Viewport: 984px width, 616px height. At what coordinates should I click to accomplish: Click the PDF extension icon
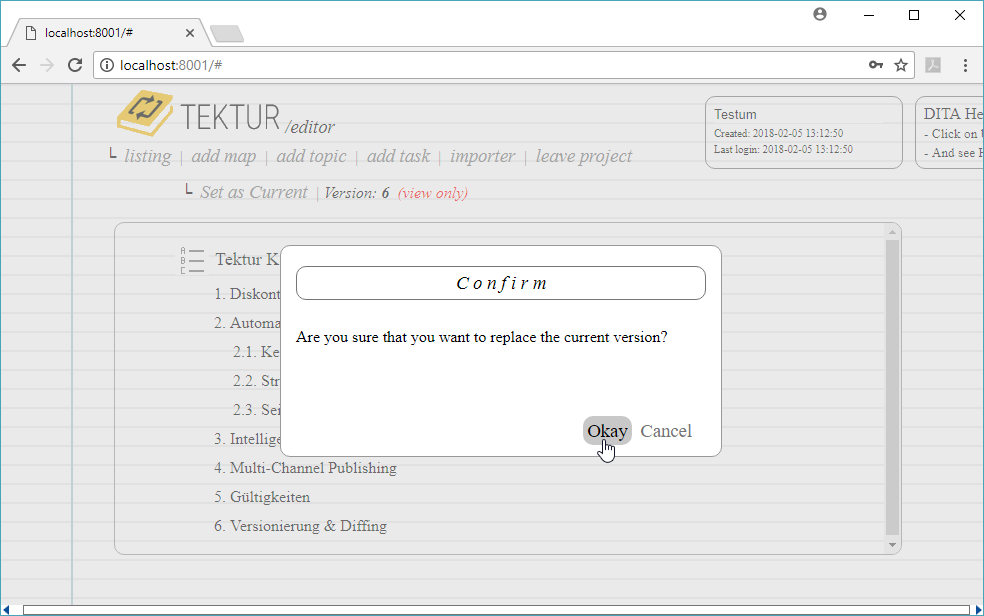pyautogui.click(x=933, y=65)
